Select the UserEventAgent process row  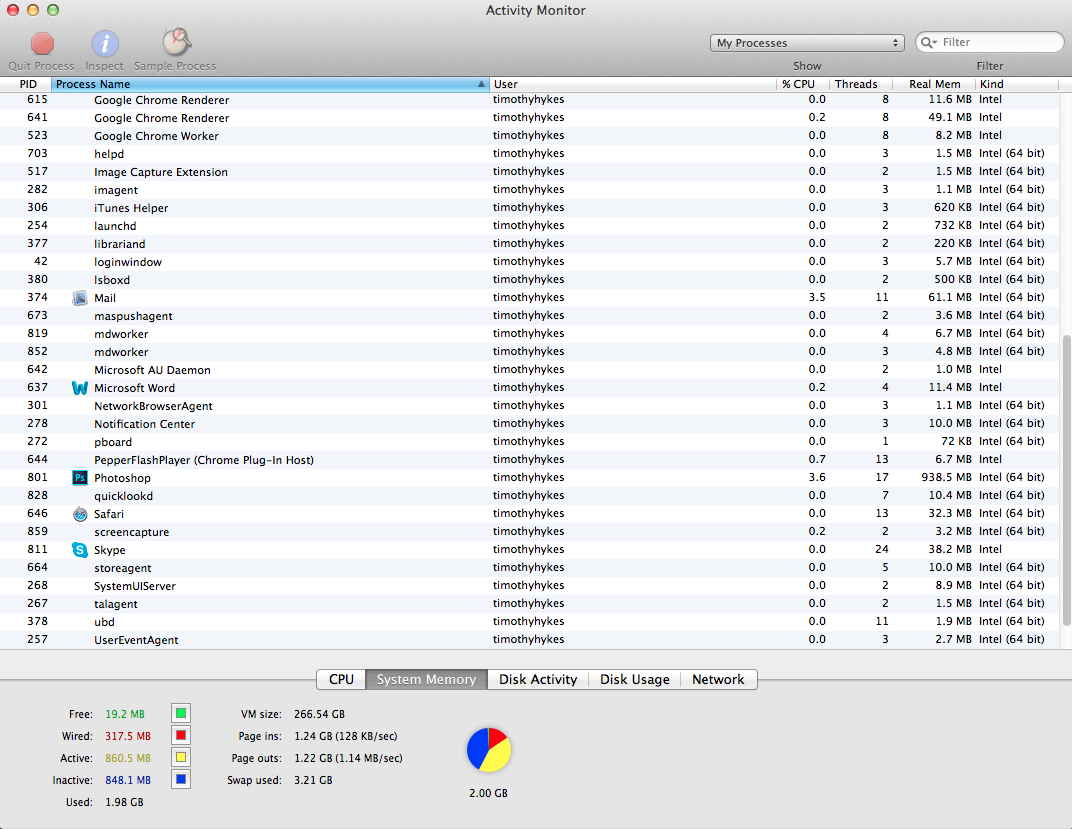(x=530, y=640)
